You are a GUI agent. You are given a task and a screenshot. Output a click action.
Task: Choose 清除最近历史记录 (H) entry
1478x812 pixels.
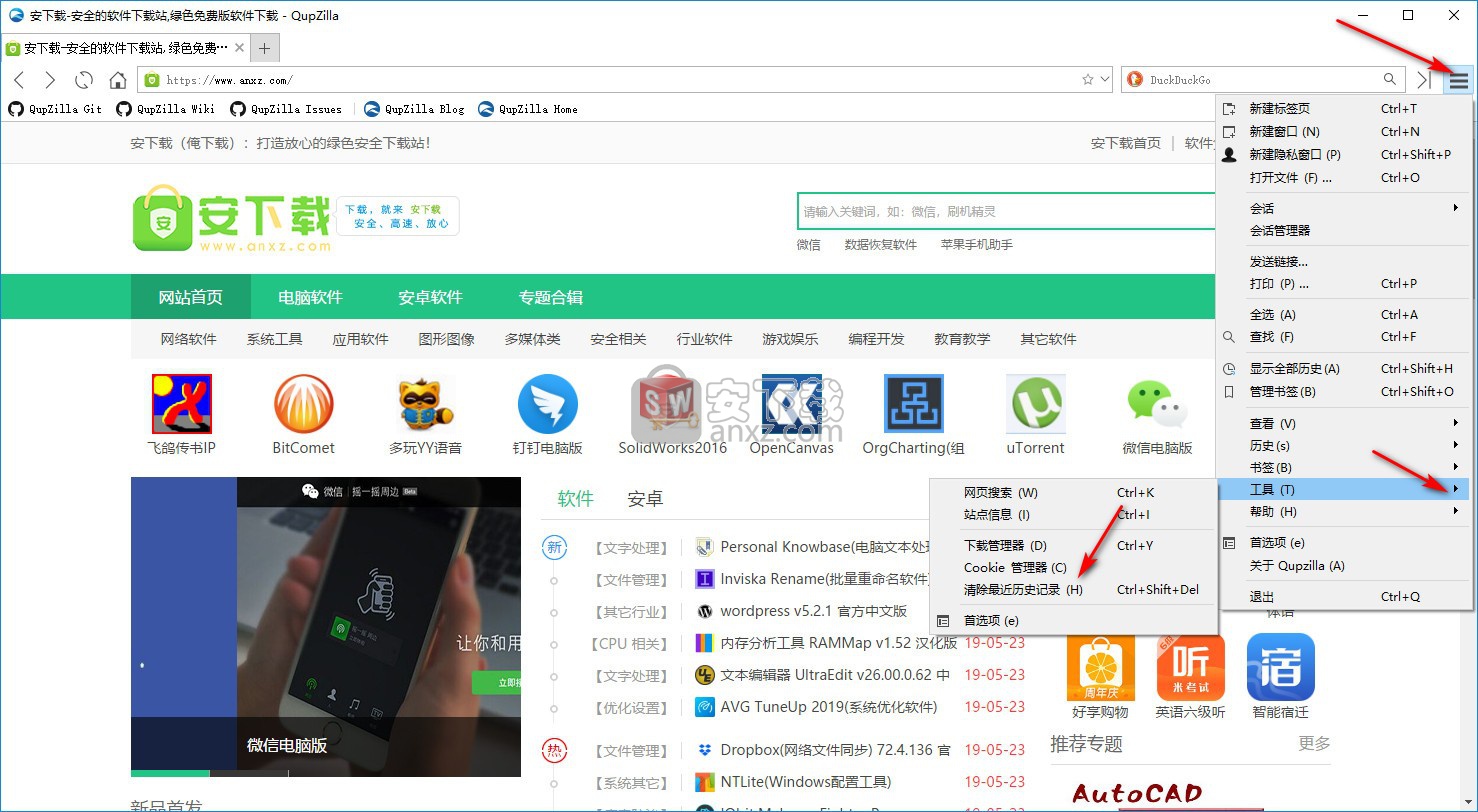click(1073, 589)
